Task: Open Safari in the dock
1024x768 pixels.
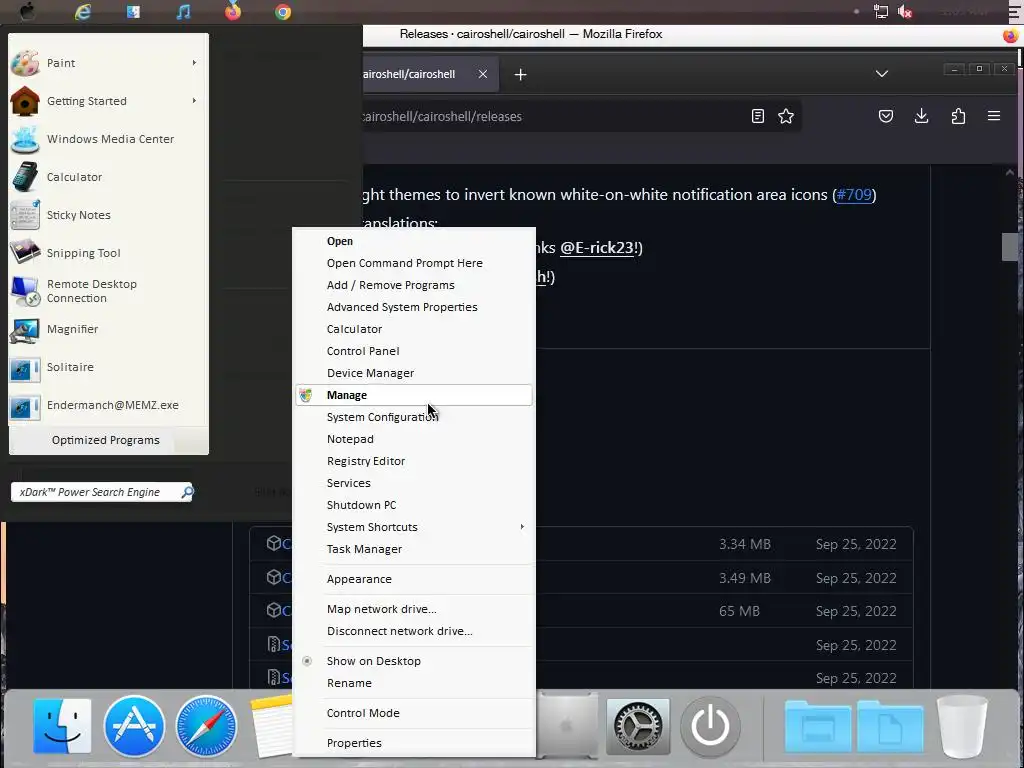Action: (x=206, y=726)
